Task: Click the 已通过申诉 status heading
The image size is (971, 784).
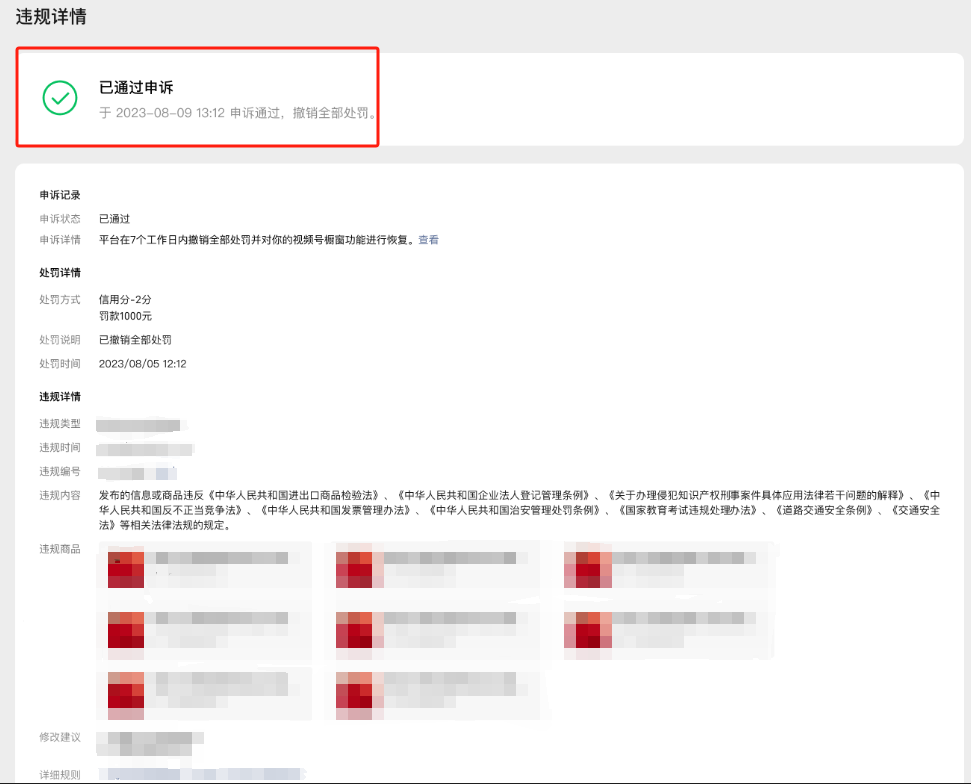Action: point(136,88)
